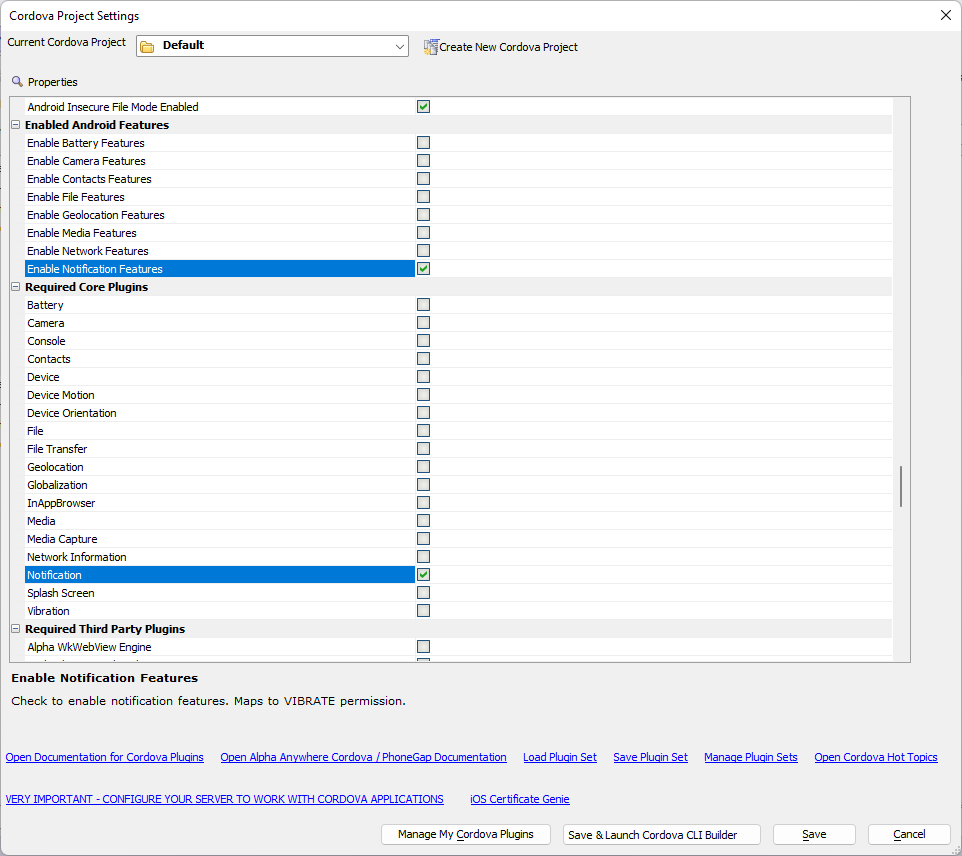Screen dimensions: 962x856
Task: Click the Save Plugin Set link
Action: (x=650, y=757)
